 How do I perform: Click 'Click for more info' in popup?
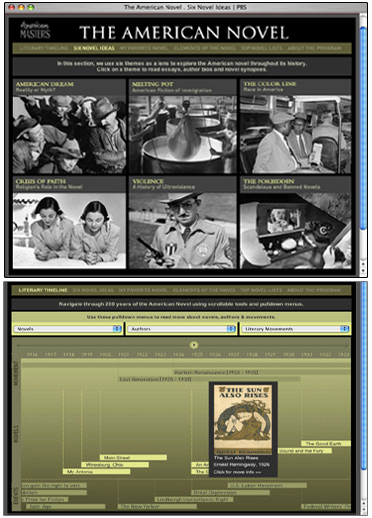237,472
